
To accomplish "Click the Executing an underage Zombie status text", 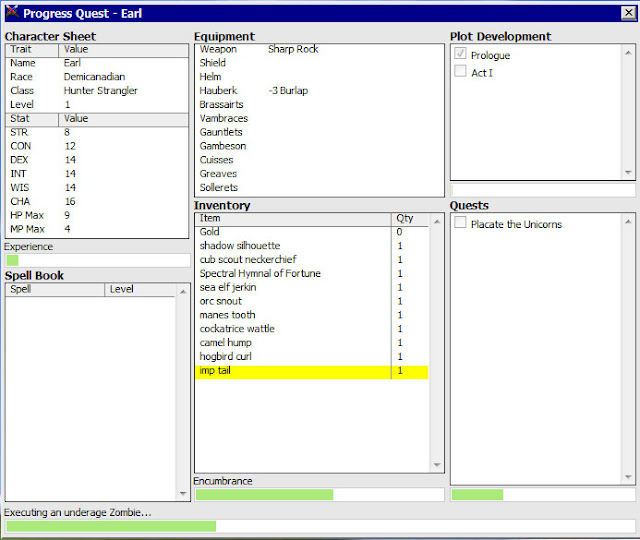I will coord(78,513).
